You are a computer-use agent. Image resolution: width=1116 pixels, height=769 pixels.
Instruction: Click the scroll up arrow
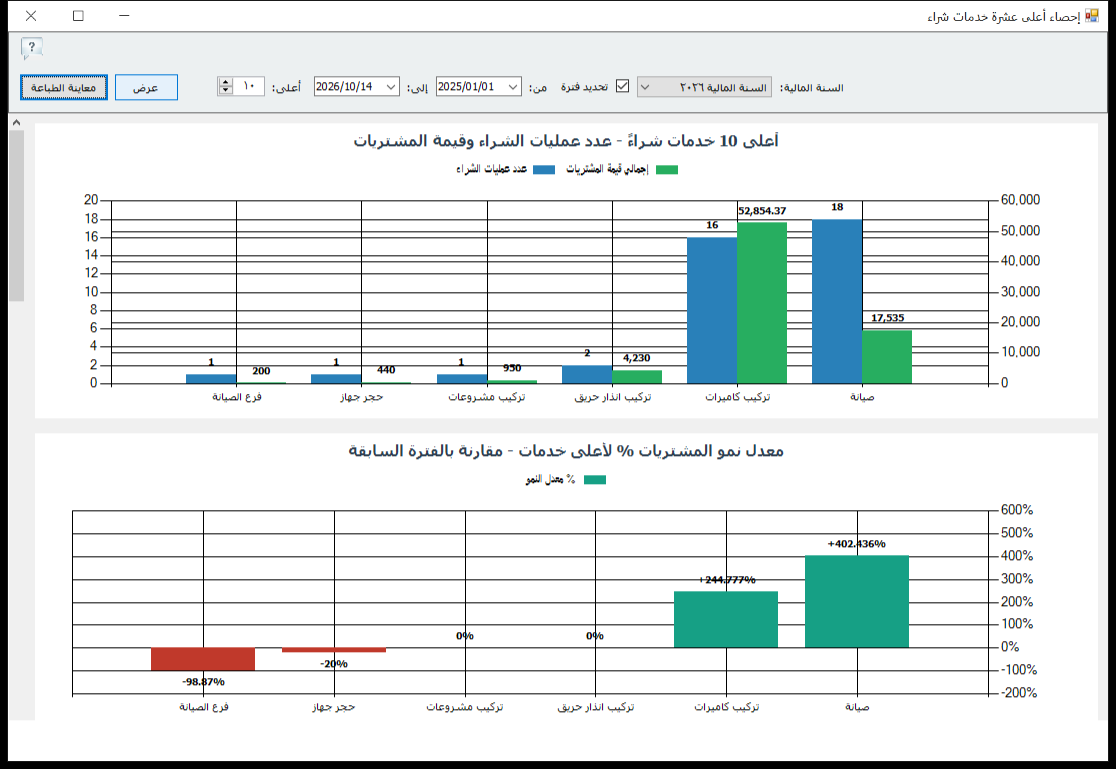[x=16, y=122]
